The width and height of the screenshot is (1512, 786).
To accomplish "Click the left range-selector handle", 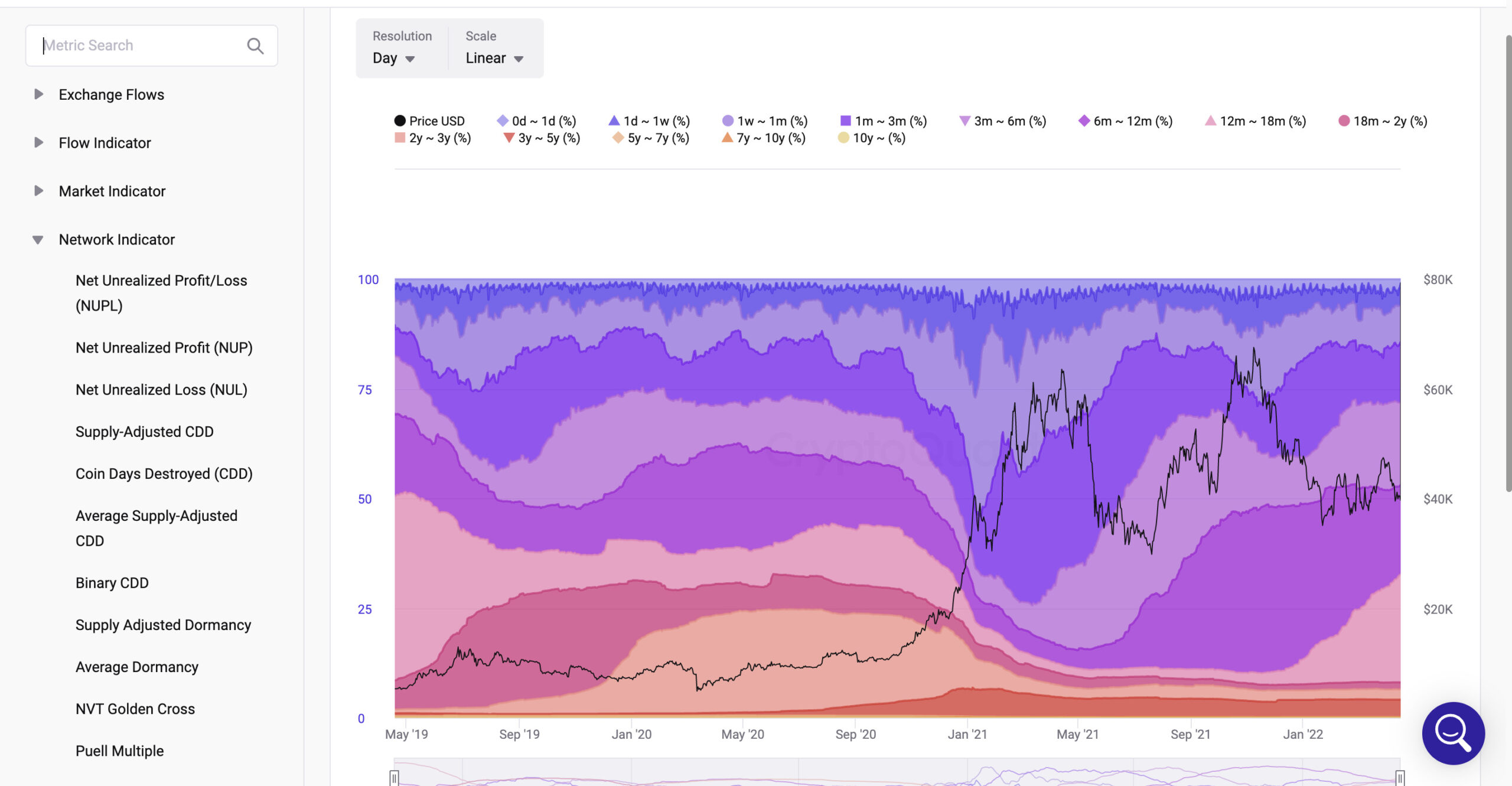I will point(395,778).
